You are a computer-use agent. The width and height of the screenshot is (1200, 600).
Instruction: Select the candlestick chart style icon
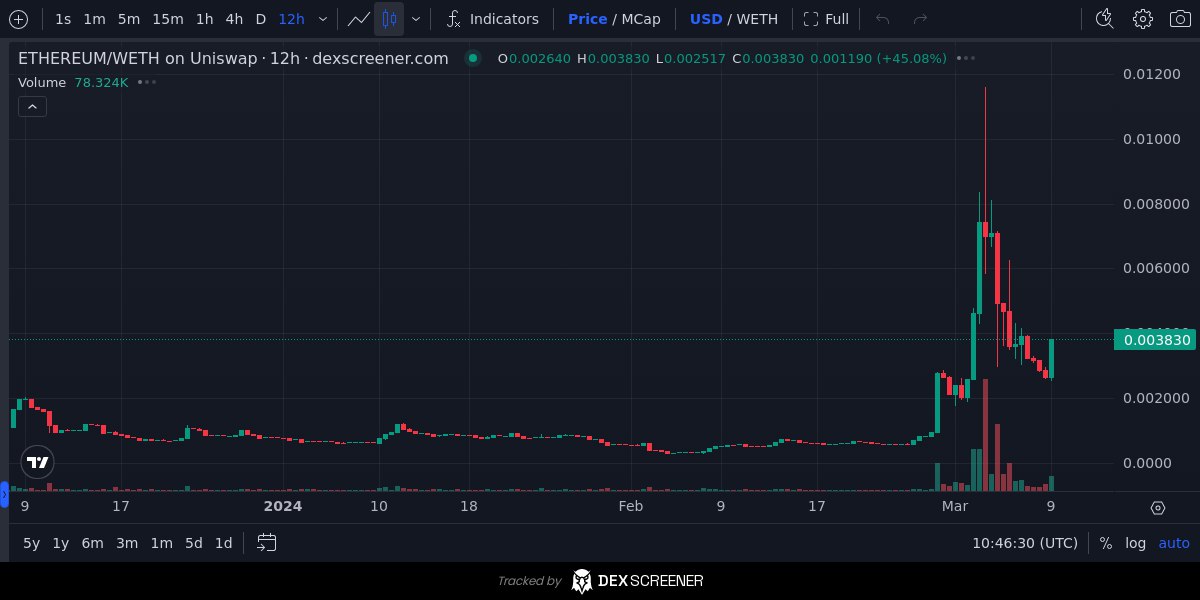pos(389,18)
